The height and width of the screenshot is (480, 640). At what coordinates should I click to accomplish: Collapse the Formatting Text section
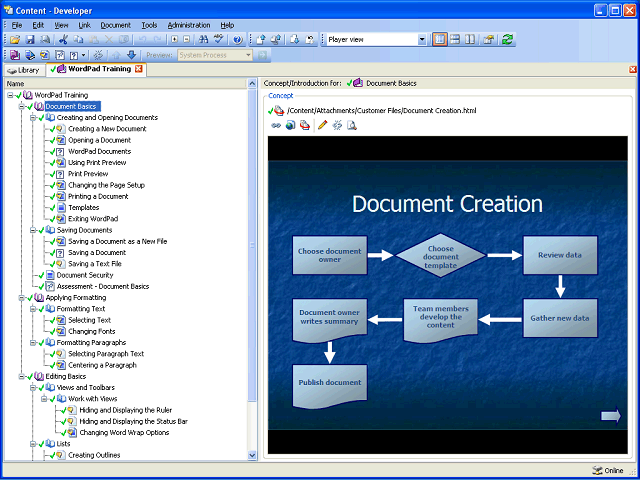coord(33,309)
